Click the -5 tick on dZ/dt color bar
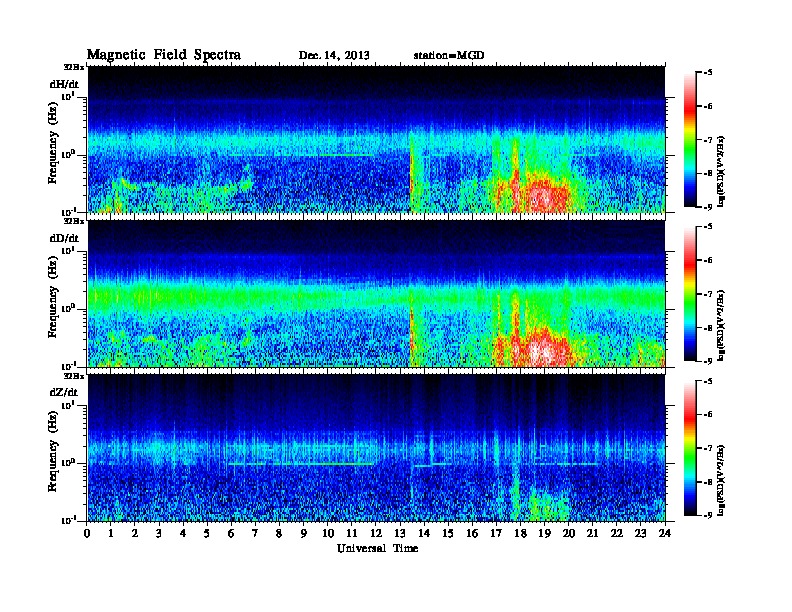 click(x=708, y=381)
